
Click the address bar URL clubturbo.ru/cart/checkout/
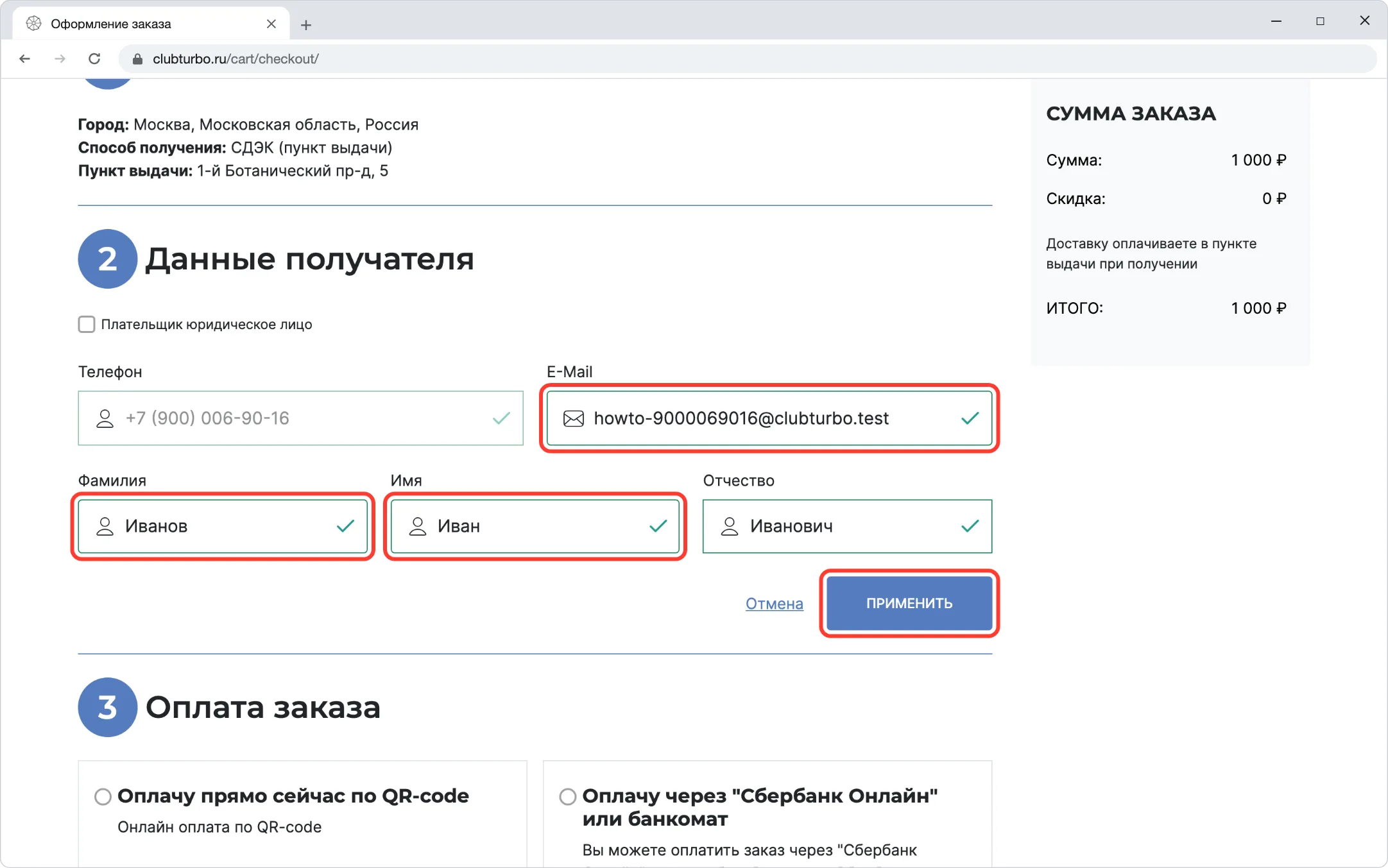236,59
